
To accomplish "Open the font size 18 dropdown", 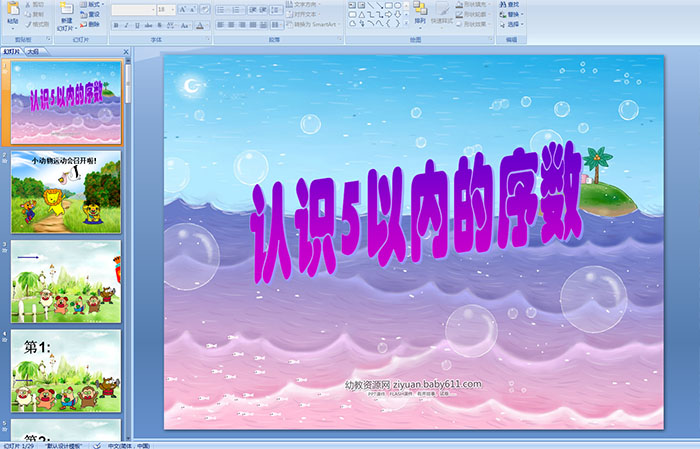I will 166,10.
